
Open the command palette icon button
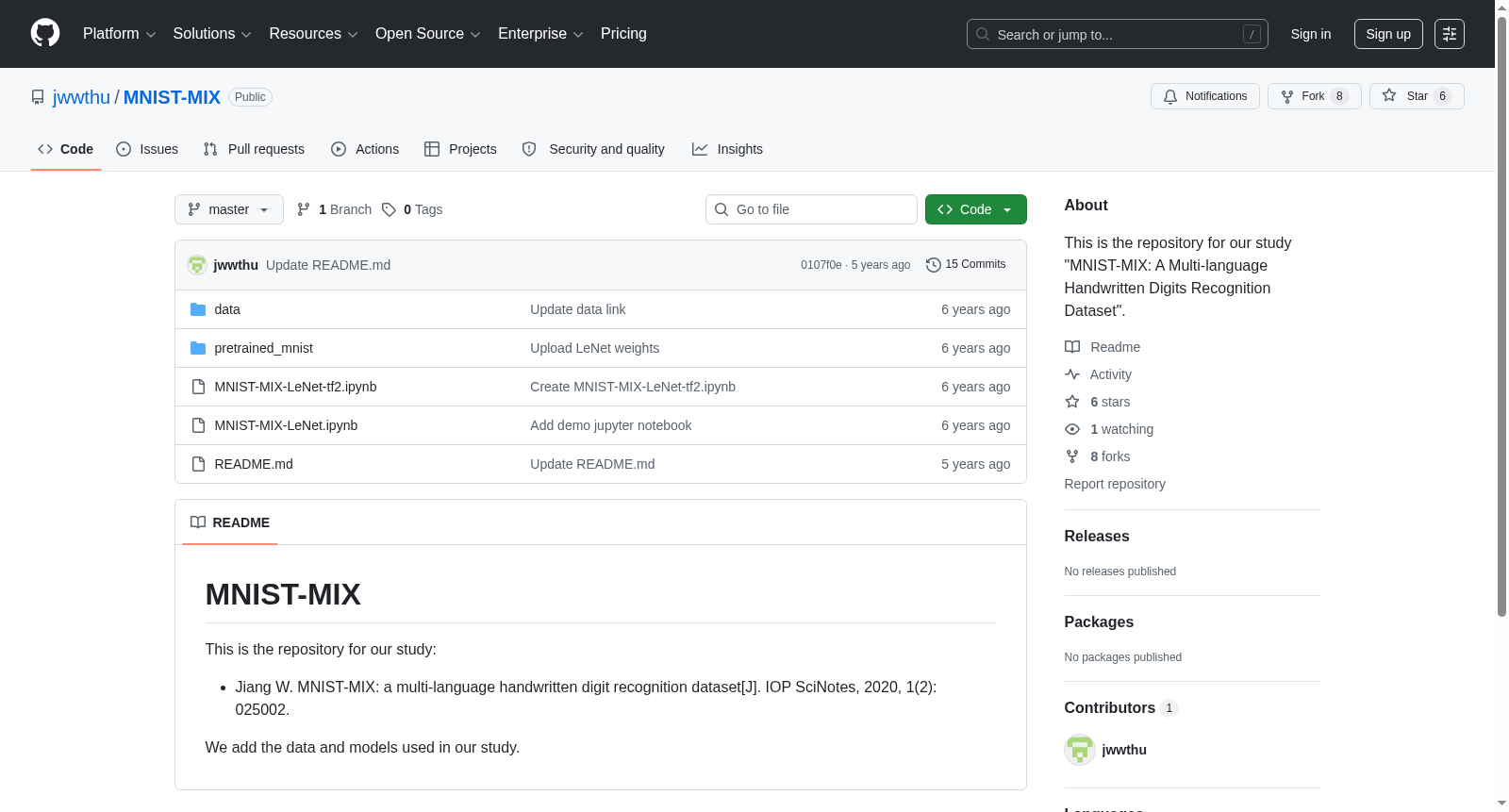(x=1449, y=34)
